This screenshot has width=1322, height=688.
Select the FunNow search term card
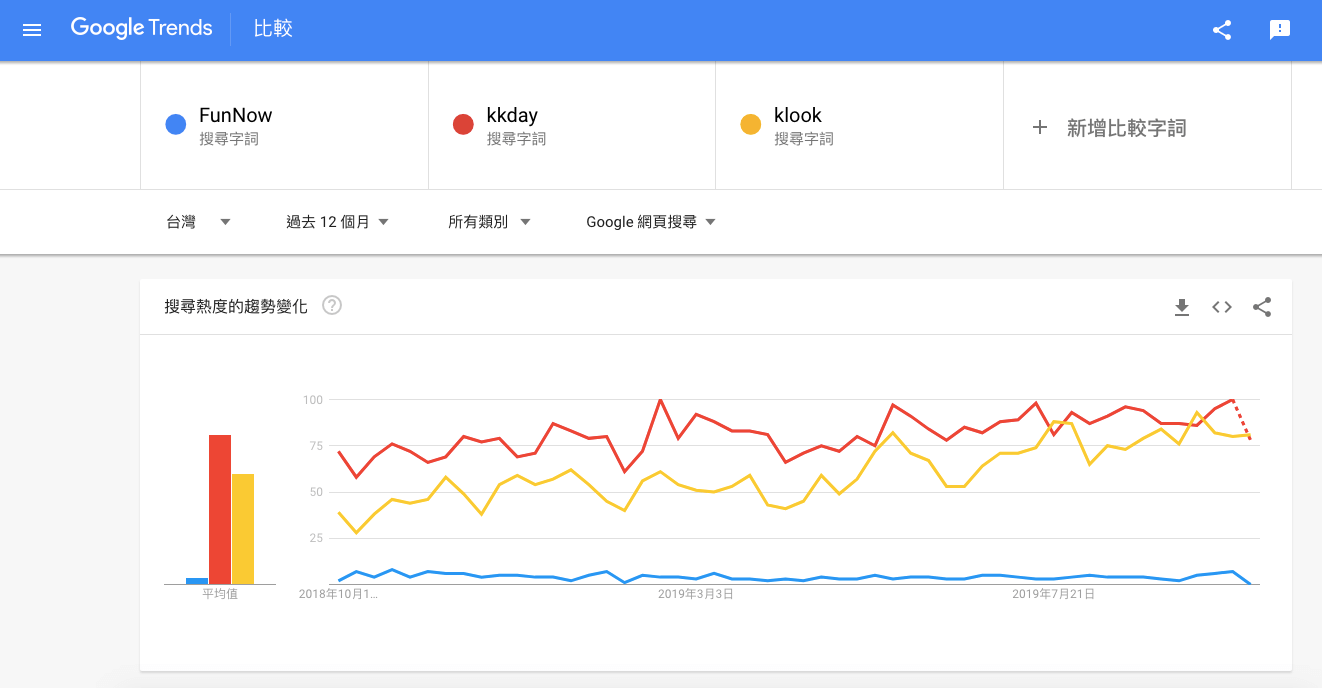point(284,125)
